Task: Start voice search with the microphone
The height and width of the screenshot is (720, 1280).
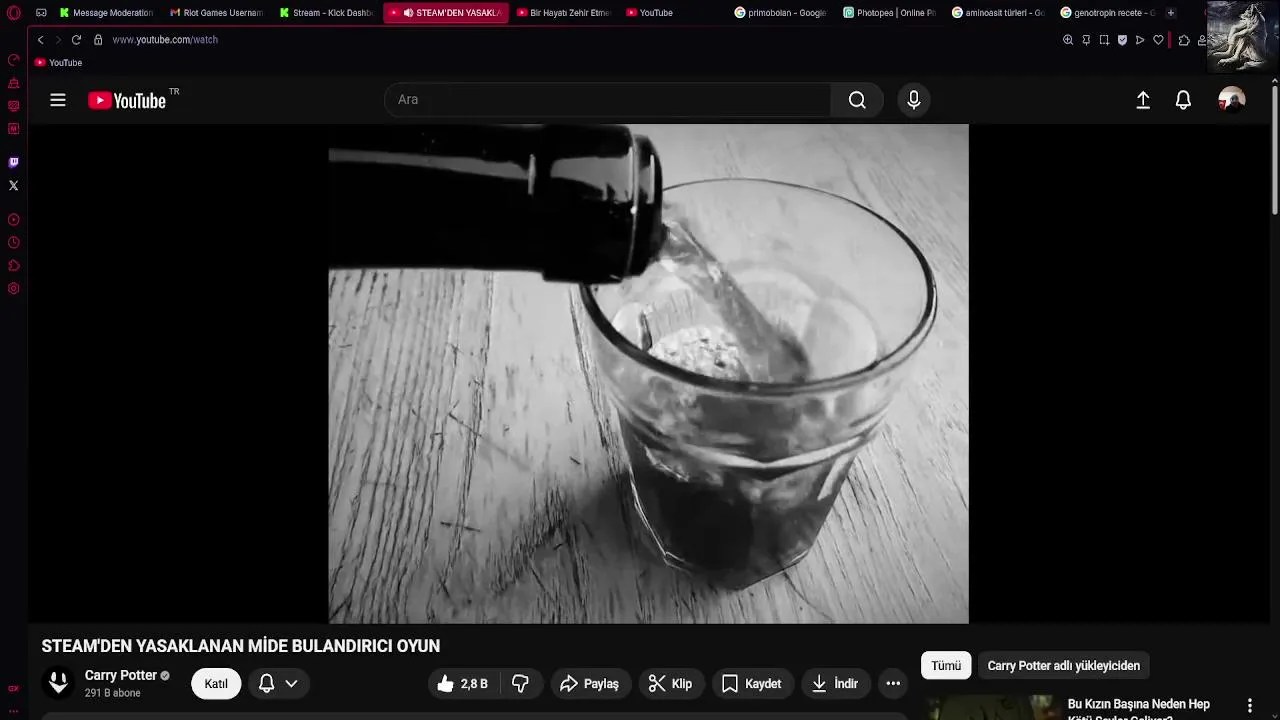Action: pyautogui.click(x=913, y=100)
